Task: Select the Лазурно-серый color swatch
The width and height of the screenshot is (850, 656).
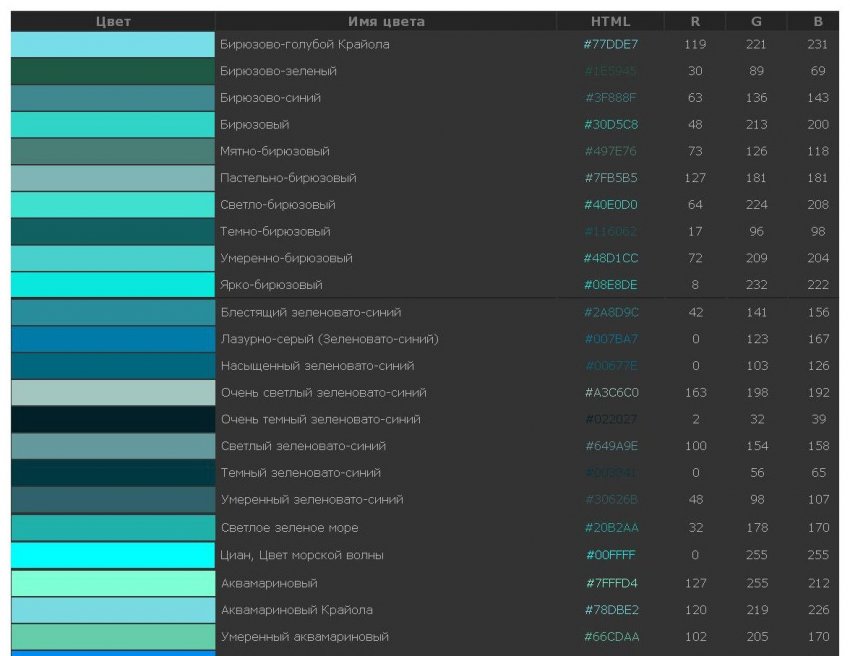Action: pos(113,339)
